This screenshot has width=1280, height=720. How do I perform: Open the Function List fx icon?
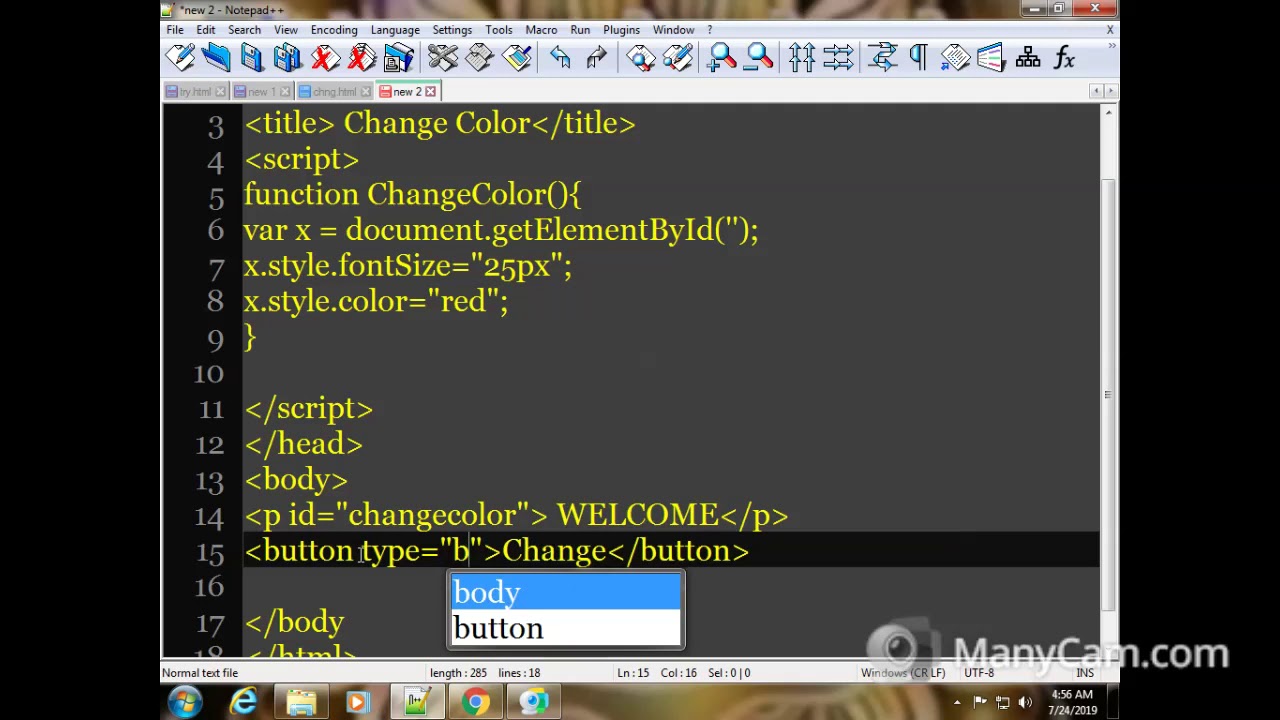(1065, 58)
